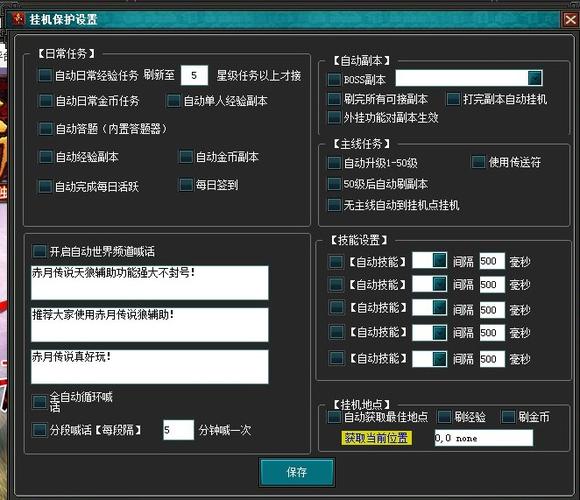Viewport: 580px width, 500px height.
Task: Check 开启自动世界频道喊话 option
Action: pyautogui.click(x=39, y=251)
